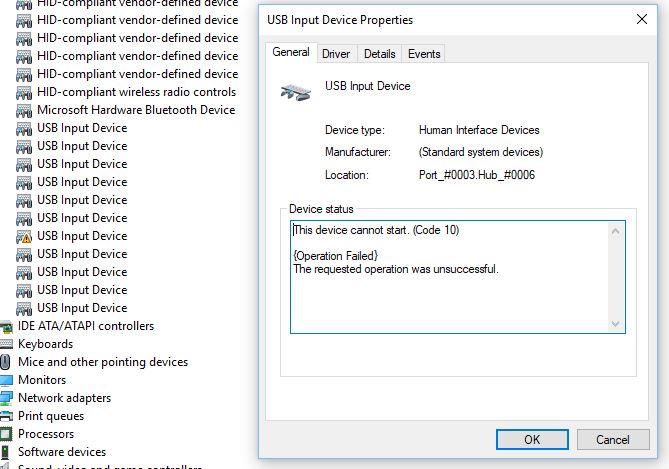Click the Software devices icon
The image size is (669, 469).
5,452
